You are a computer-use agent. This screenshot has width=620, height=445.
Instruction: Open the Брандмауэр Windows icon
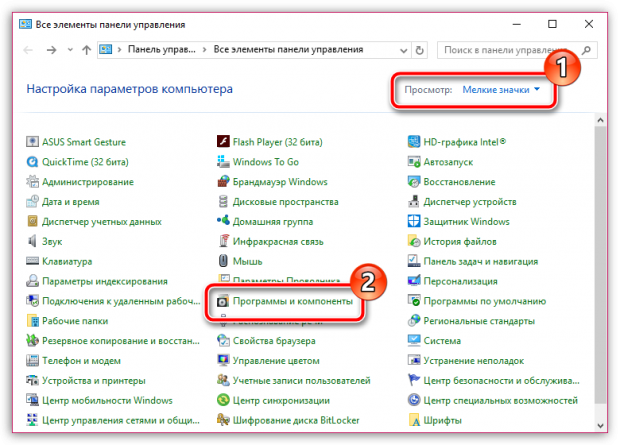pyautogui.click(x=223, y=182)
